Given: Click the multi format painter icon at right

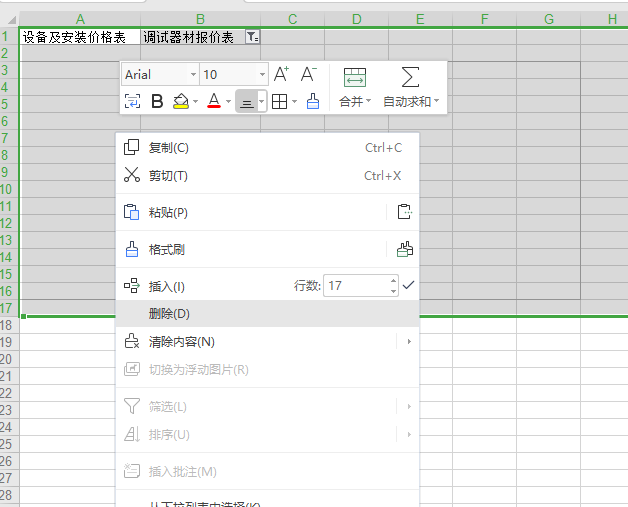Looking at the screenshot, I should pyautogui.click(x=405, y=249).
